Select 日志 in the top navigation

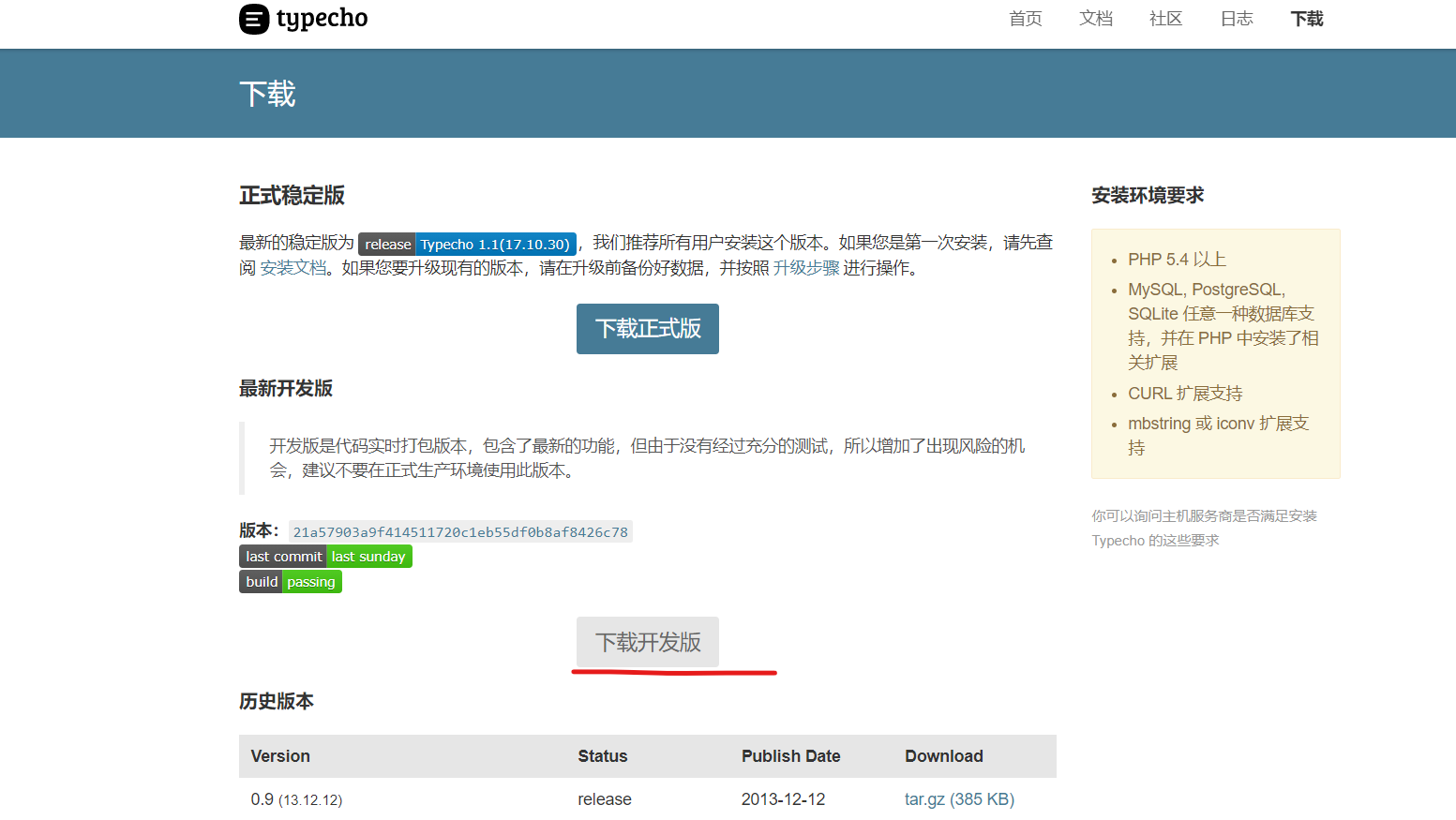coord(1236,19)
